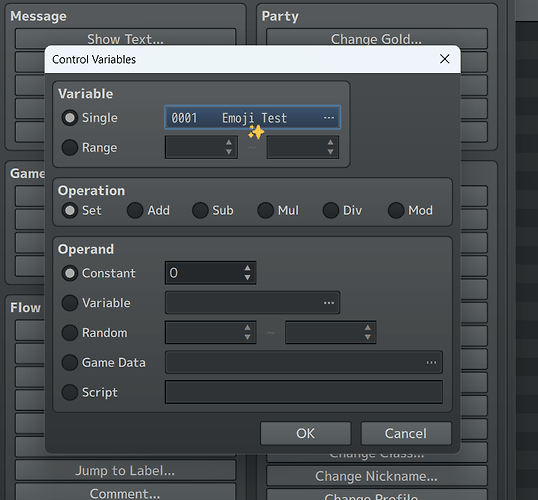Choose the Sub operation
Image resolution: width=538 pixels, height=500 pixels.
coord(200,210)
